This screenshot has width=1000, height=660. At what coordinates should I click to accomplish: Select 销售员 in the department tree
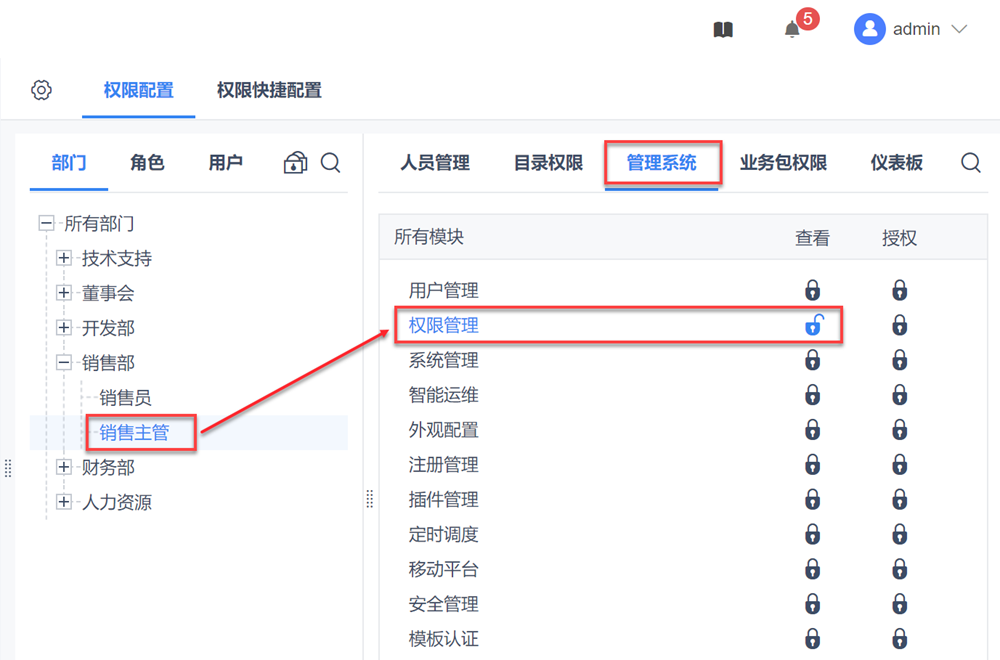pyautogui.click(x=125, y=398)
